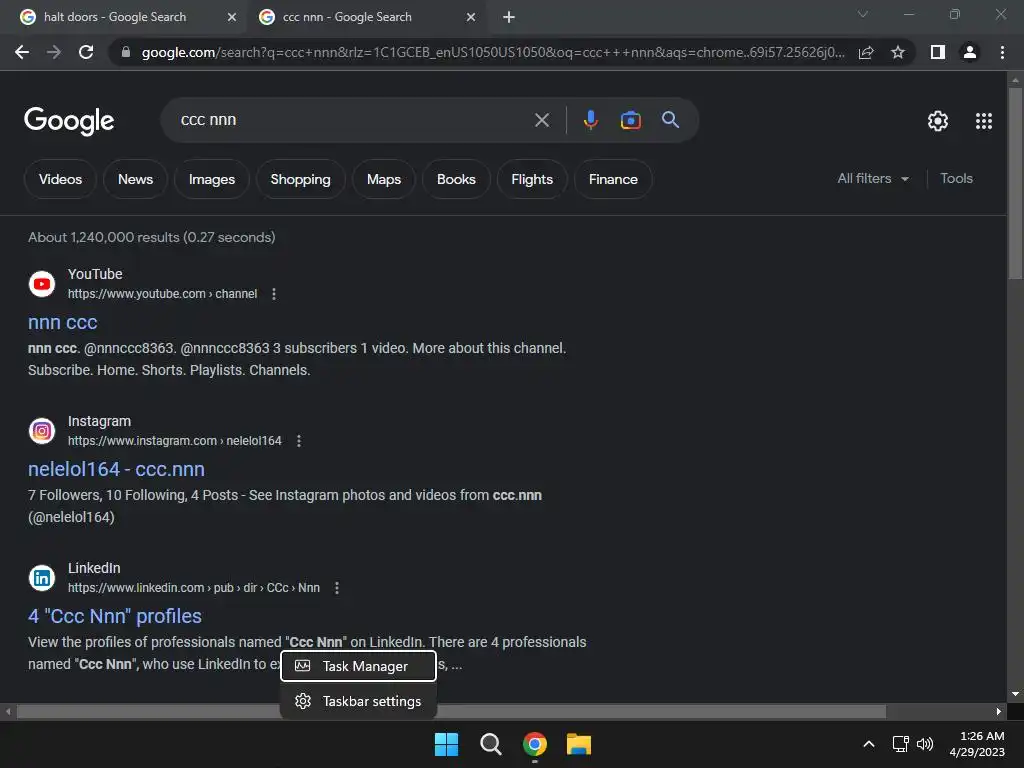This screenshot has height=768, width=1024.
Task: Open Google quick settings gear
Action: (x=938, y=121)
